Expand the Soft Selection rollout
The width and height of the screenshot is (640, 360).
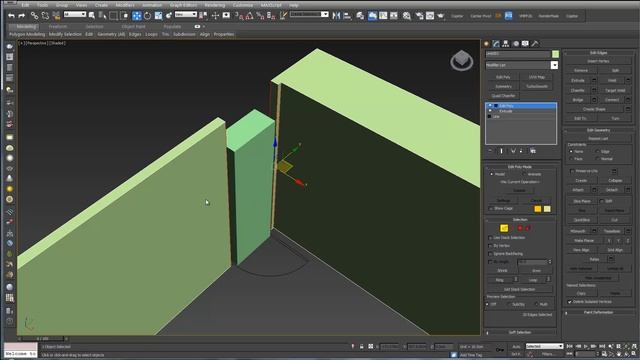(x=519, y=332)
